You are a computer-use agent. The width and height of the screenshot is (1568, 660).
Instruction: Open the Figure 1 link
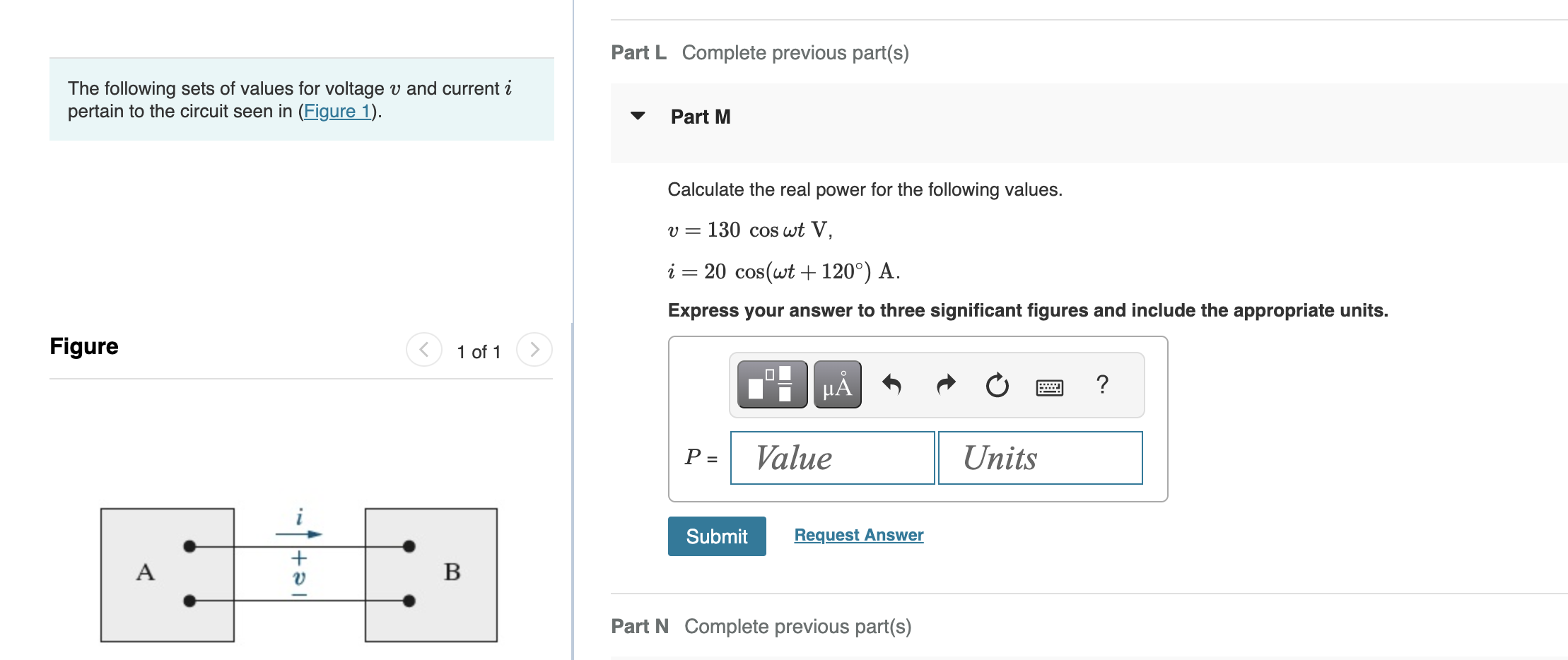tap(337, 111)
